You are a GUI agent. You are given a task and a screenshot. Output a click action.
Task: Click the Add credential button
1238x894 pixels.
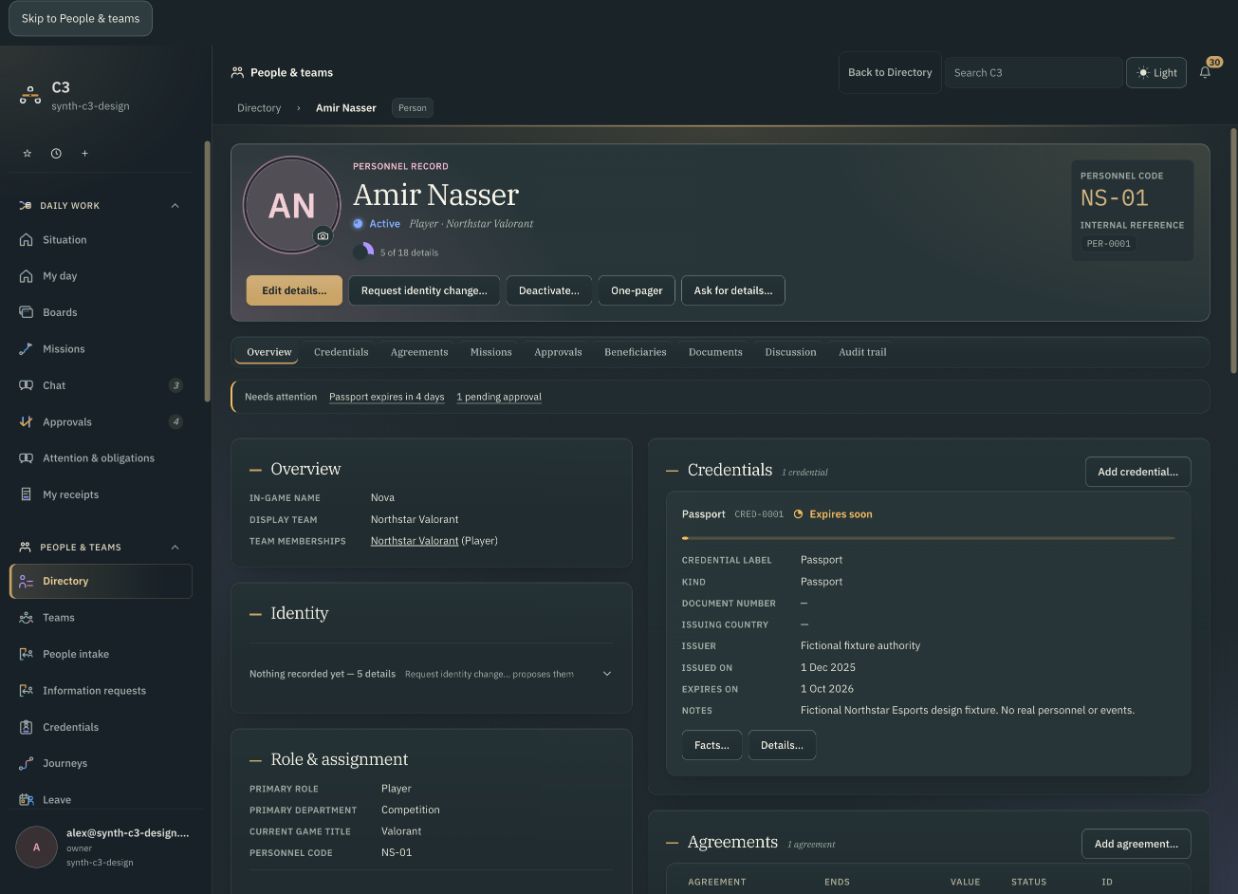point(1138,472)
